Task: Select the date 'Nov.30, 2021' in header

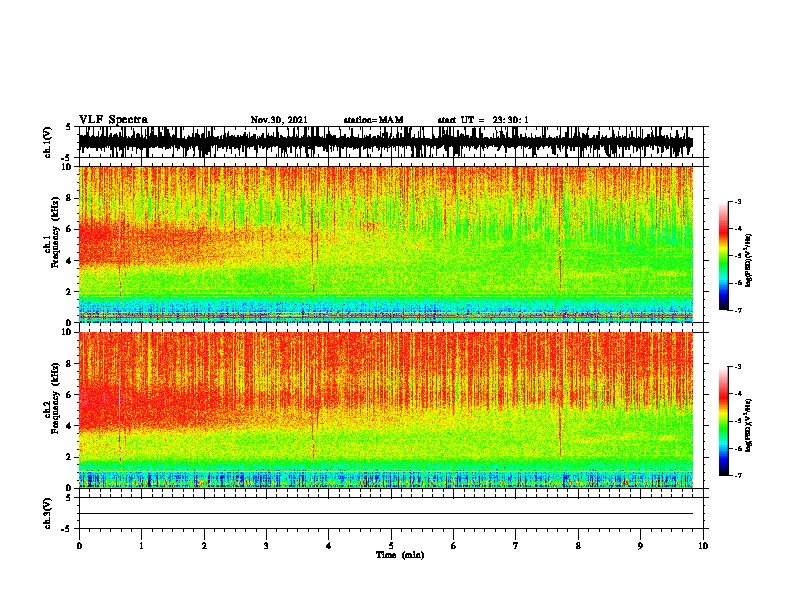Action: click(279, 120)
